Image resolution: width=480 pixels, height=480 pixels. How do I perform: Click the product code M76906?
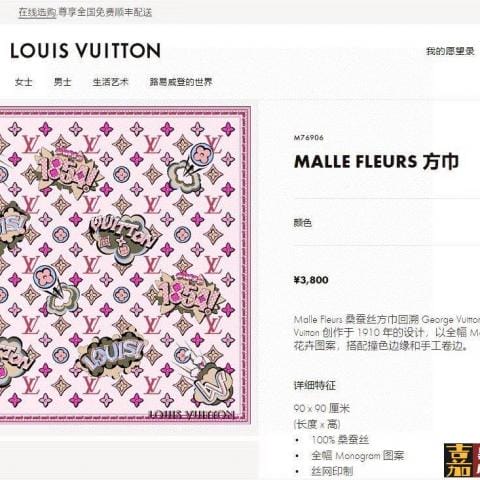click(x=308, y=137)
